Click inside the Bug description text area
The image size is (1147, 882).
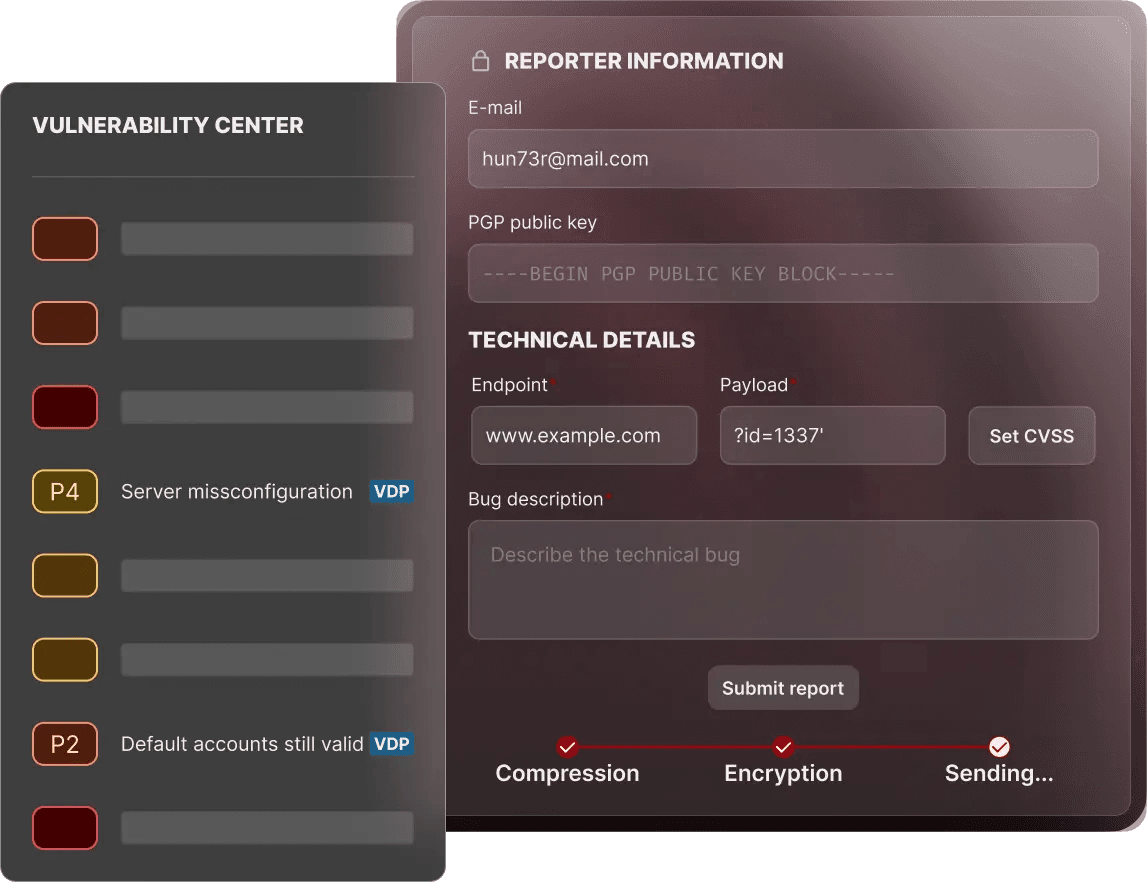pos(783,580)
